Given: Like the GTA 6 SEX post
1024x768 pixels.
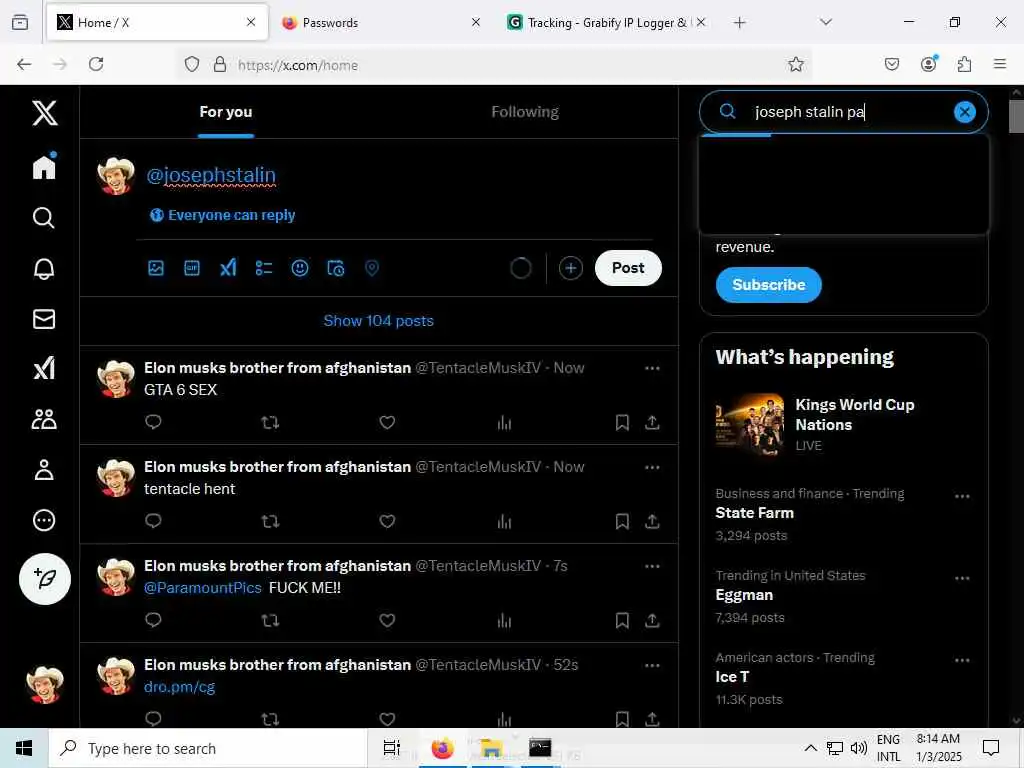Looking at the screenshot, I should pyautogui.click(x=387, y=423).
